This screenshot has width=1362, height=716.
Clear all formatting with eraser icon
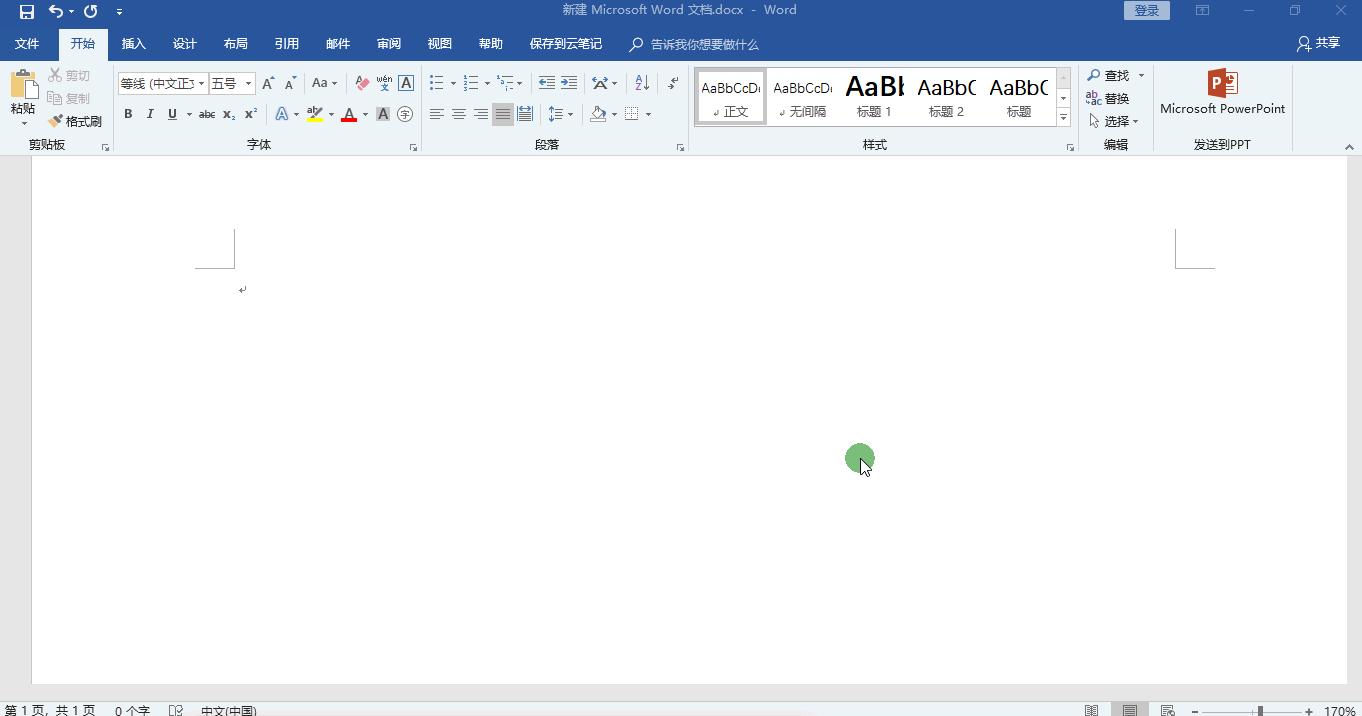coord(362,83)
